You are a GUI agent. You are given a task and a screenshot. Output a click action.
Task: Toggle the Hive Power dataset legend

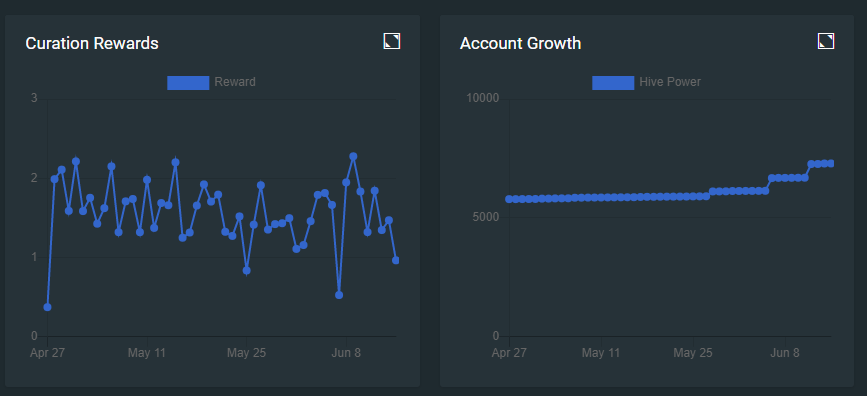click(x=646, y=82)
